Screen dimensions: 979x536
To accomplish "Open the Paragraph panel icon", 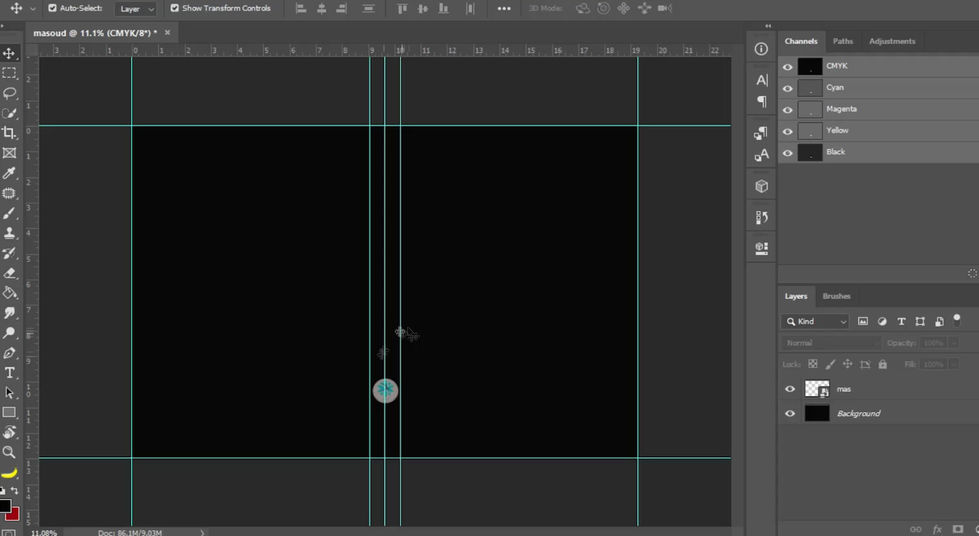I will (x=762, y=101).
